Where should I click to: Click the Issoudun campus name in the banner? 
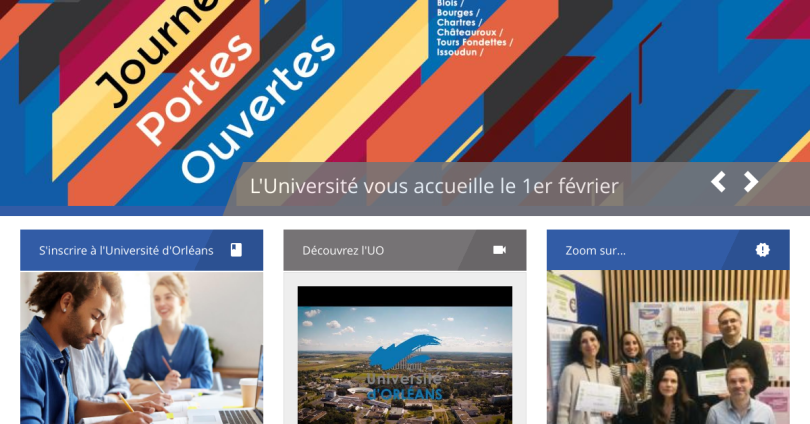pos(457,52)
